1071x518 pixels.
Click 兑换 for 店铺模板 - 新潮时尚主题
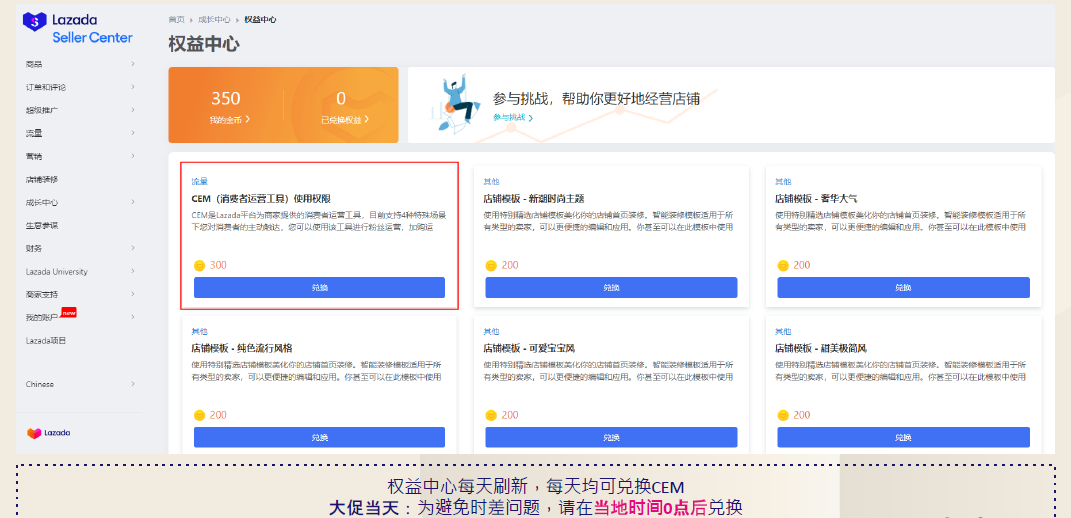[611, 287]
